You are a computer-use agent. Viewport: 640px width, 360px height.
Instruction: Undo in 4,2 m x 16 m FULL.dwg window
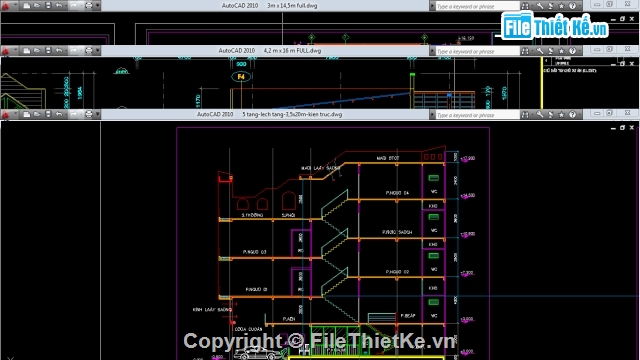pos(59,51)
